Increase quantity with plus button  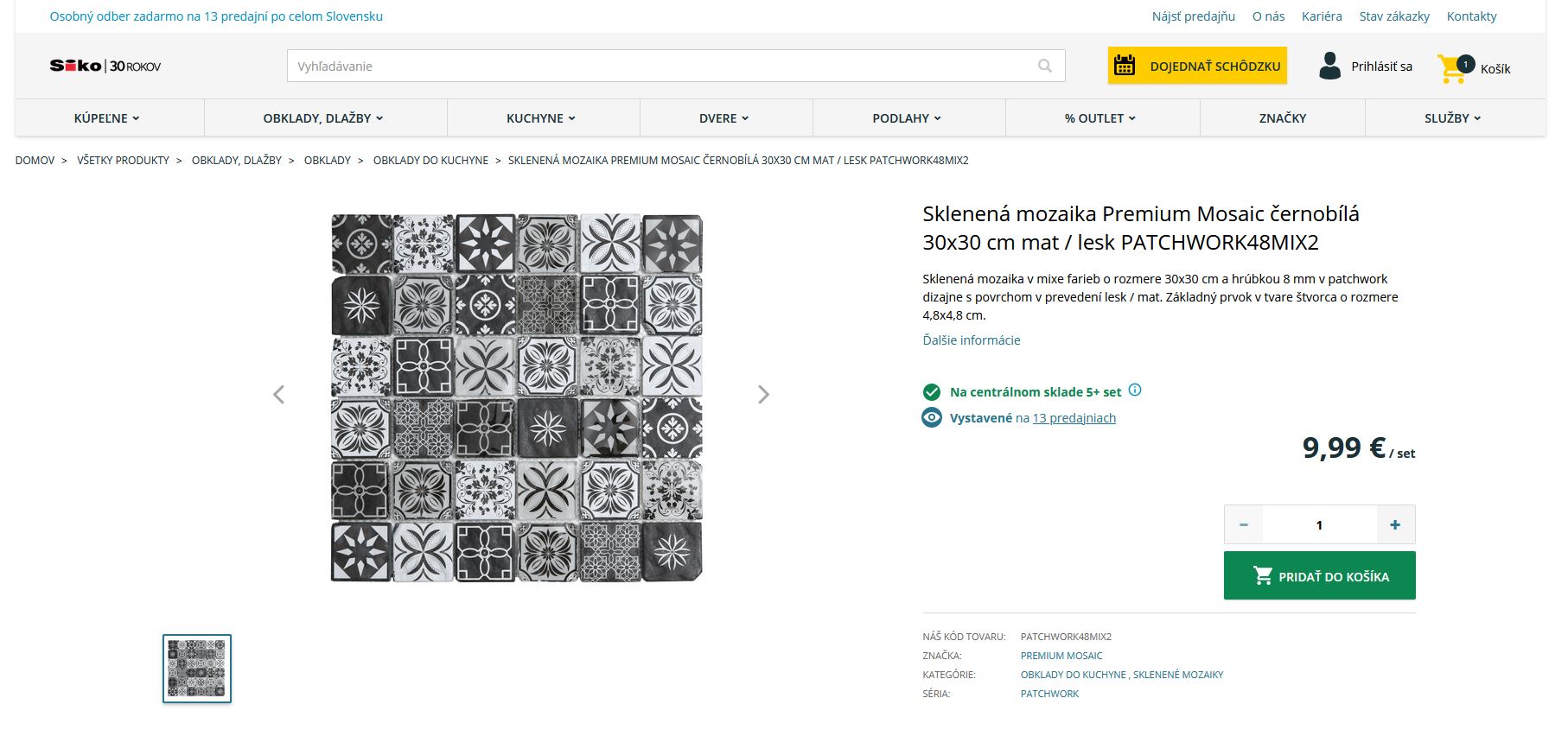[x=1394, y=525]
